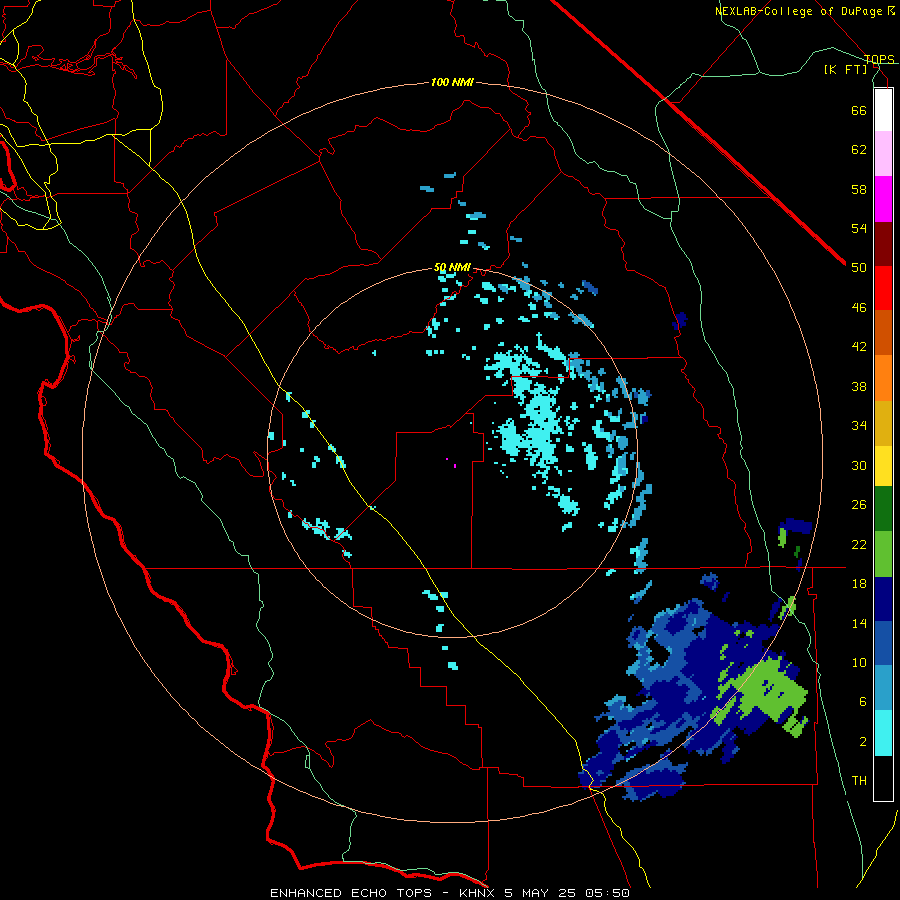Click legend value 58
Screen dimensions: 900x900
point(859,189)
